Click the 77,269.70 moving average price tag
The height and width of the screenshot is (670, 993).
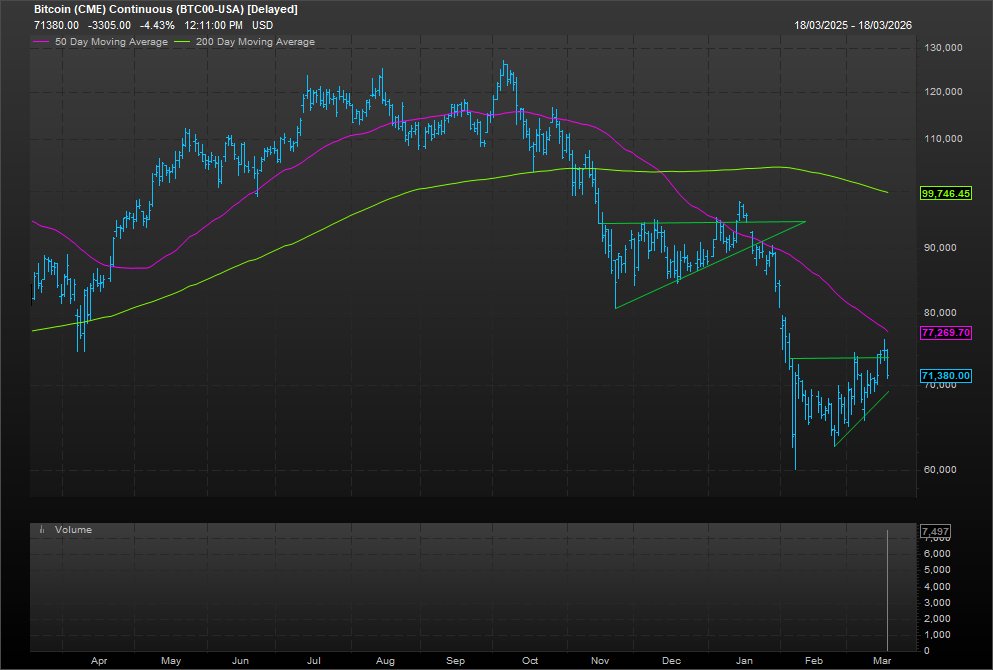[945, 332]
